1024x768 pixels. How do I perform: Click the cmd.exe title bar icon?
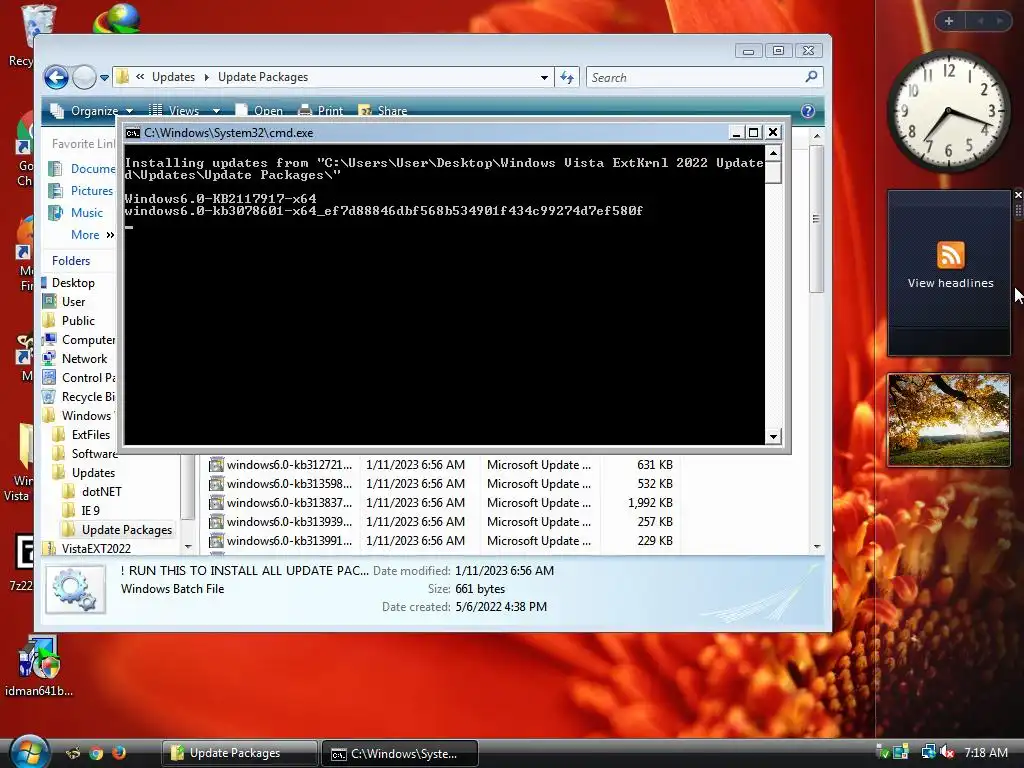coord(133,133)
